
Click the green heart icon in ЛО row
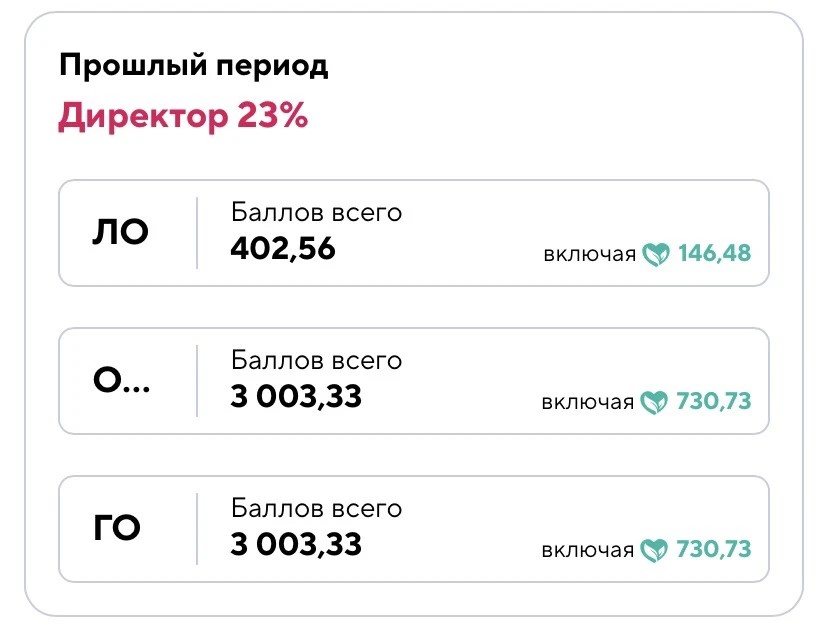point(656,254)
